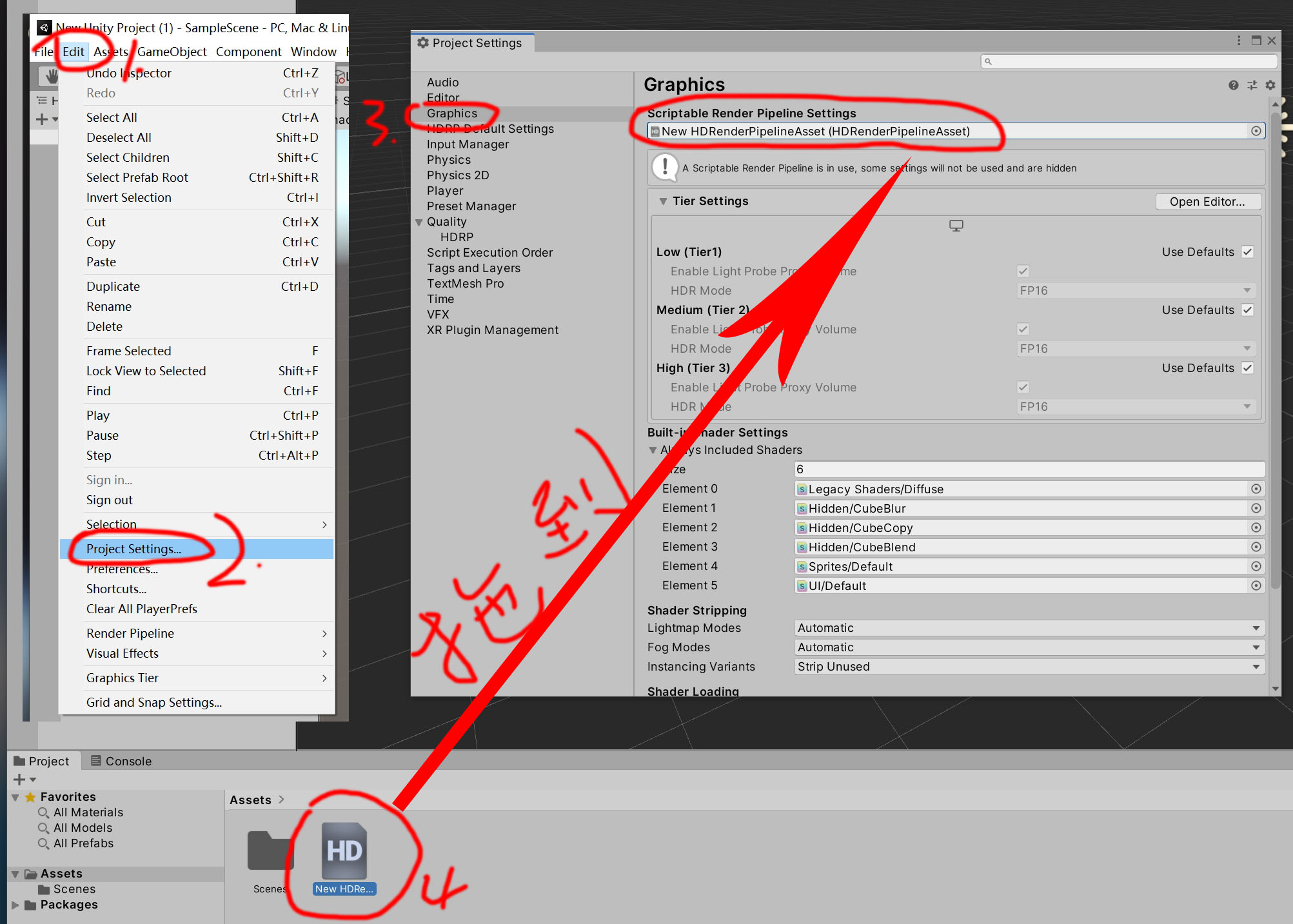Click the Open Editor... button

click(1207, 201)
